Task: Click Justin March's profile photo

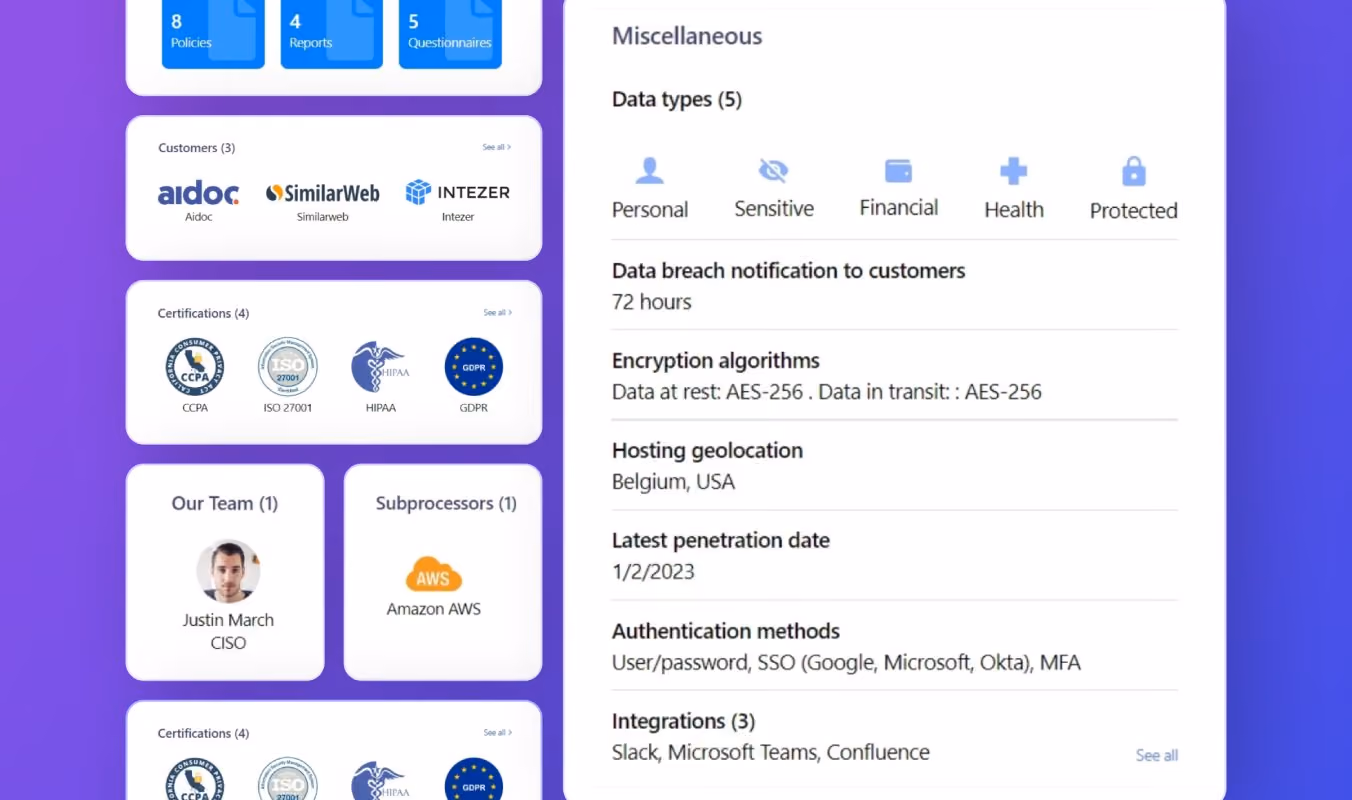Action: click(228, 571)
